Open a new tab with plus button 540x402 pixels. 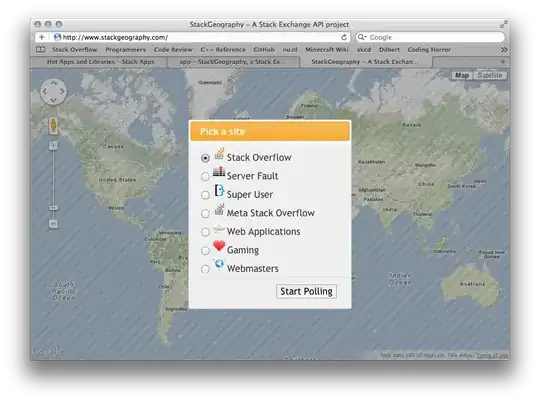503,62
